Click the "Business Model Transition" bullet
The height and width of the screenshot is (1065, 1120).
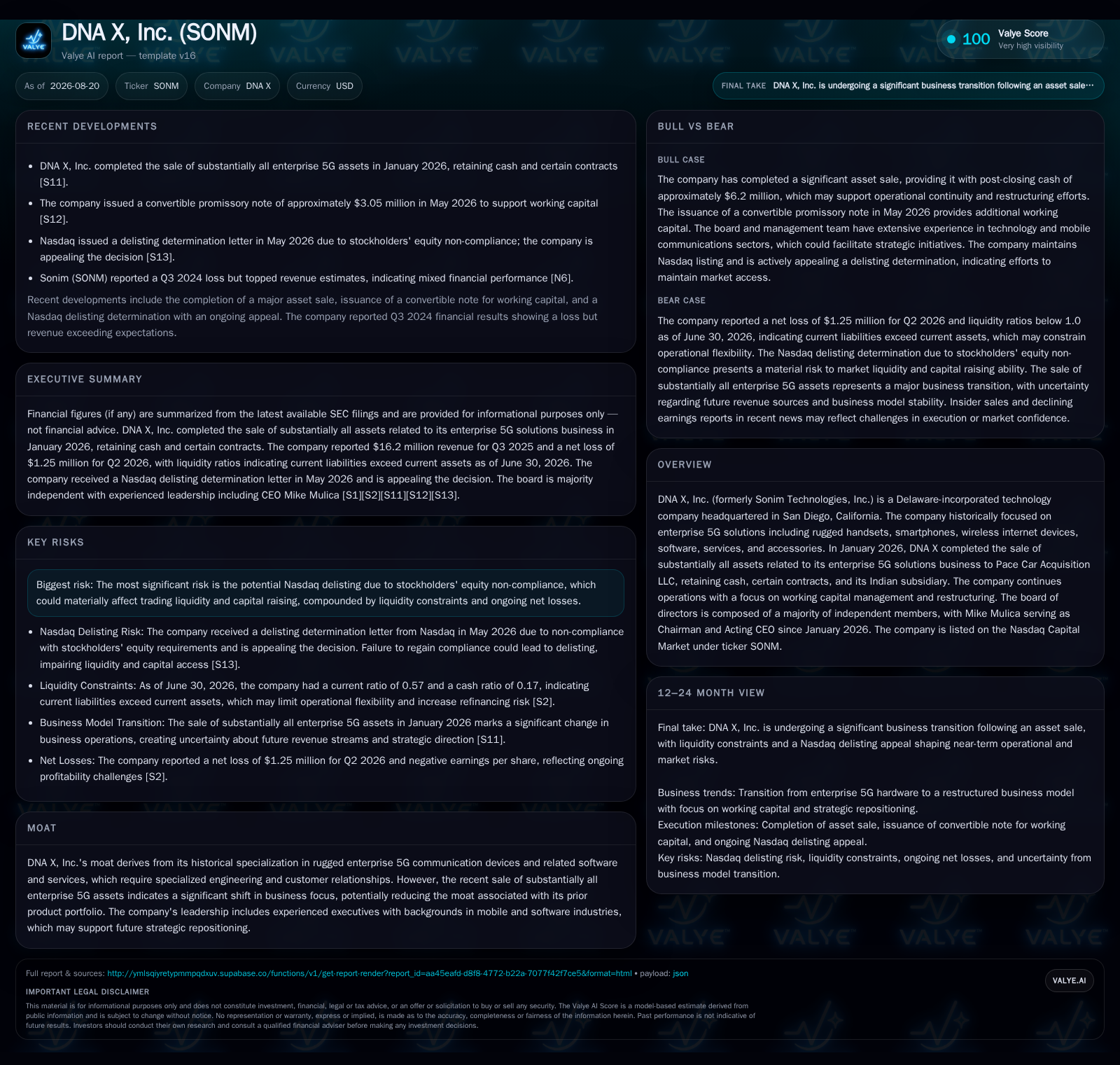(324, 731)
